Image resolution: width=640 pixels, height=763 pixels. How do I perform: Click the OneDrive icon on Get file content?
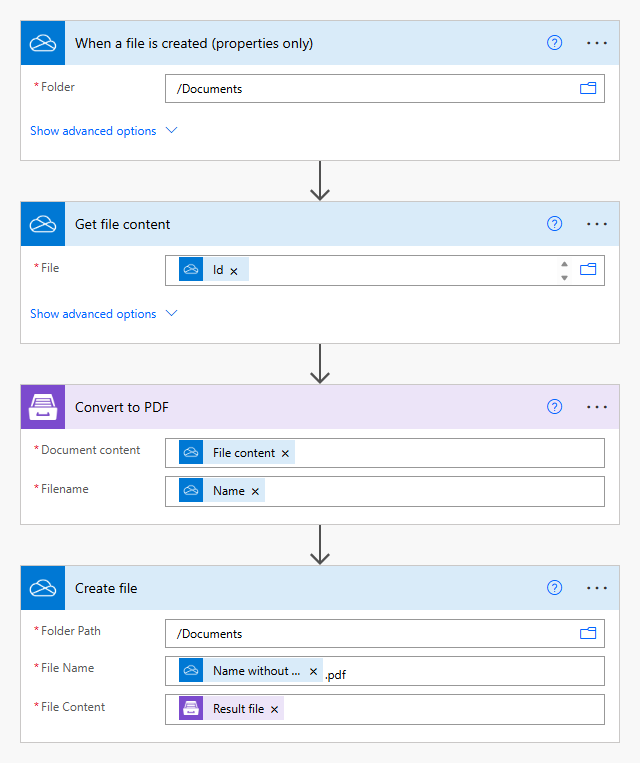43,224
